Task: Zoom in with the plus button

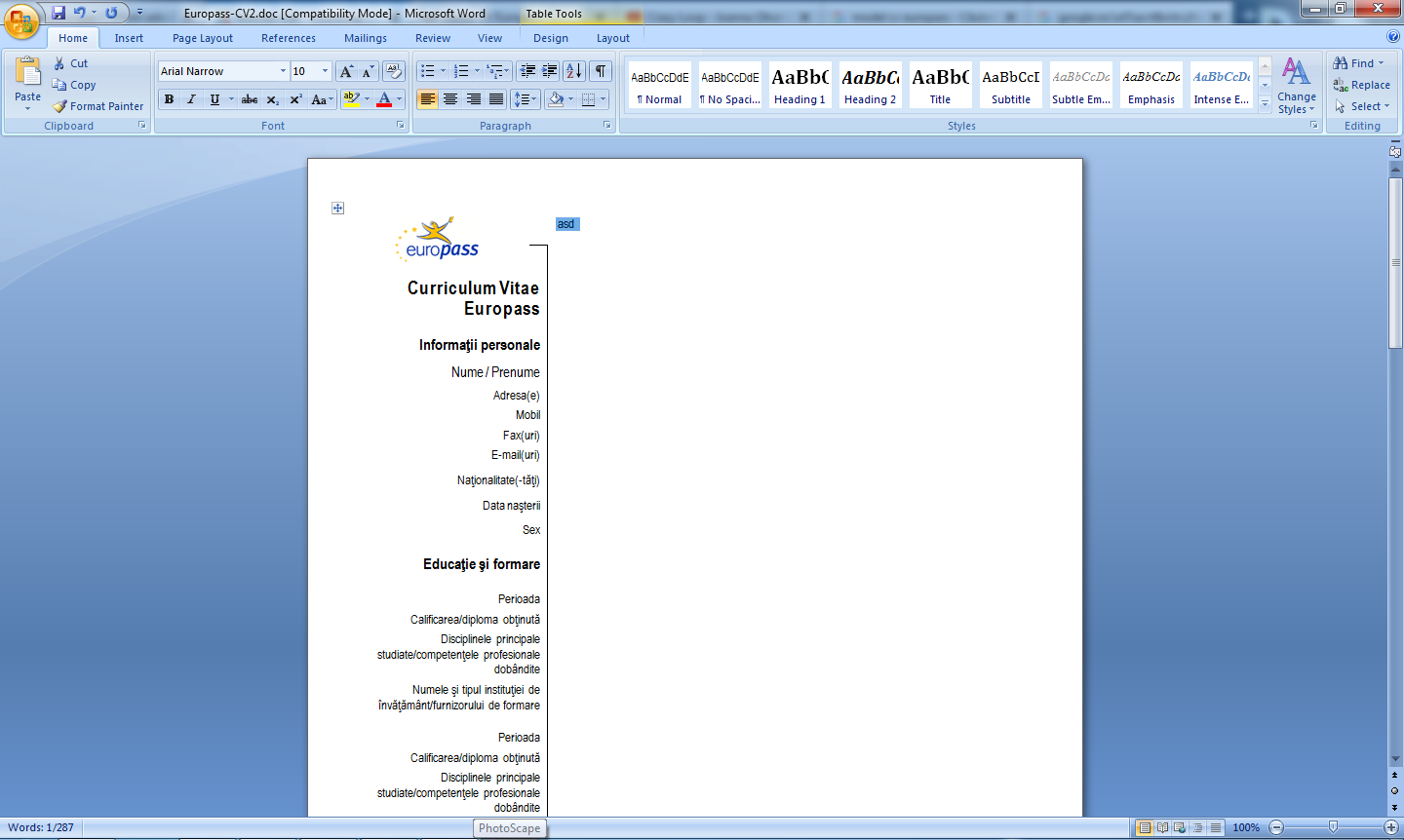Action: click(x=1391, y=827)
